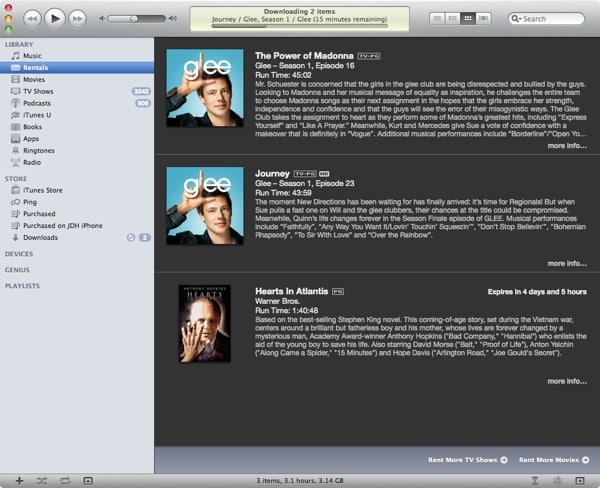This screenshot has height=488, width=600.
Task: Click the Podcasts icon
Action: pos(15,103)
